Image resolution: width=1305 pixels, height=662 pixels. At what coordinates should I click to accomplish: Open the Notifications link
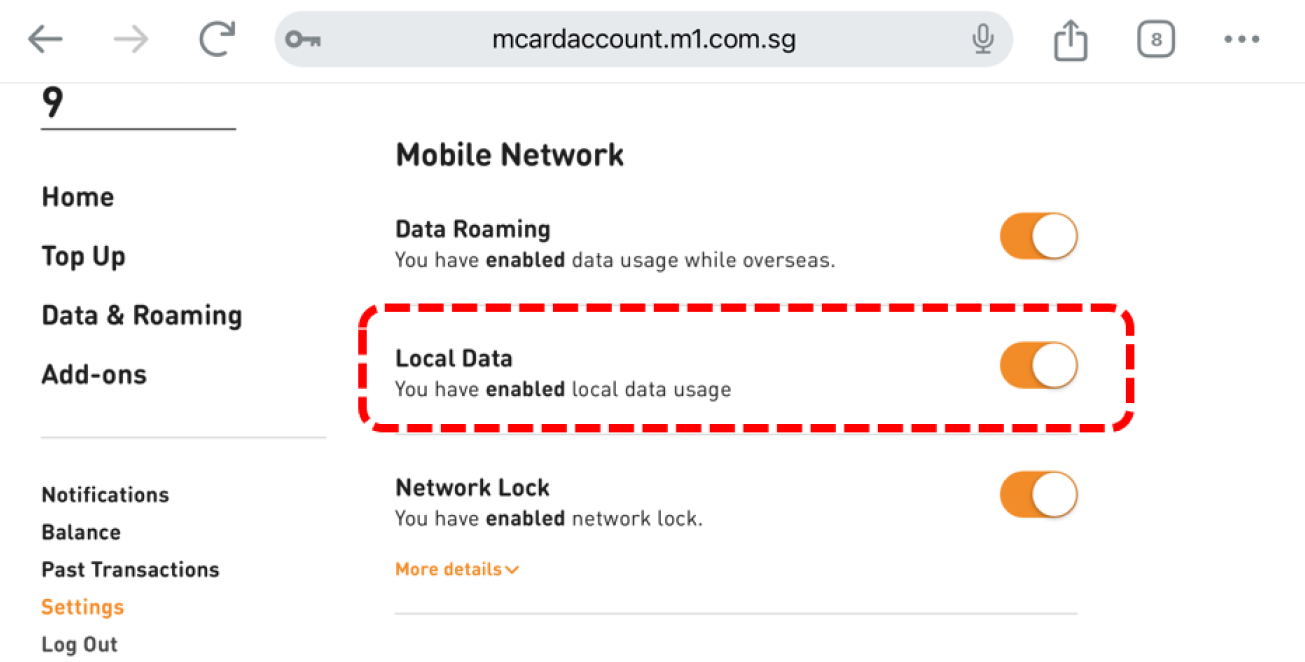click(105, 495)
